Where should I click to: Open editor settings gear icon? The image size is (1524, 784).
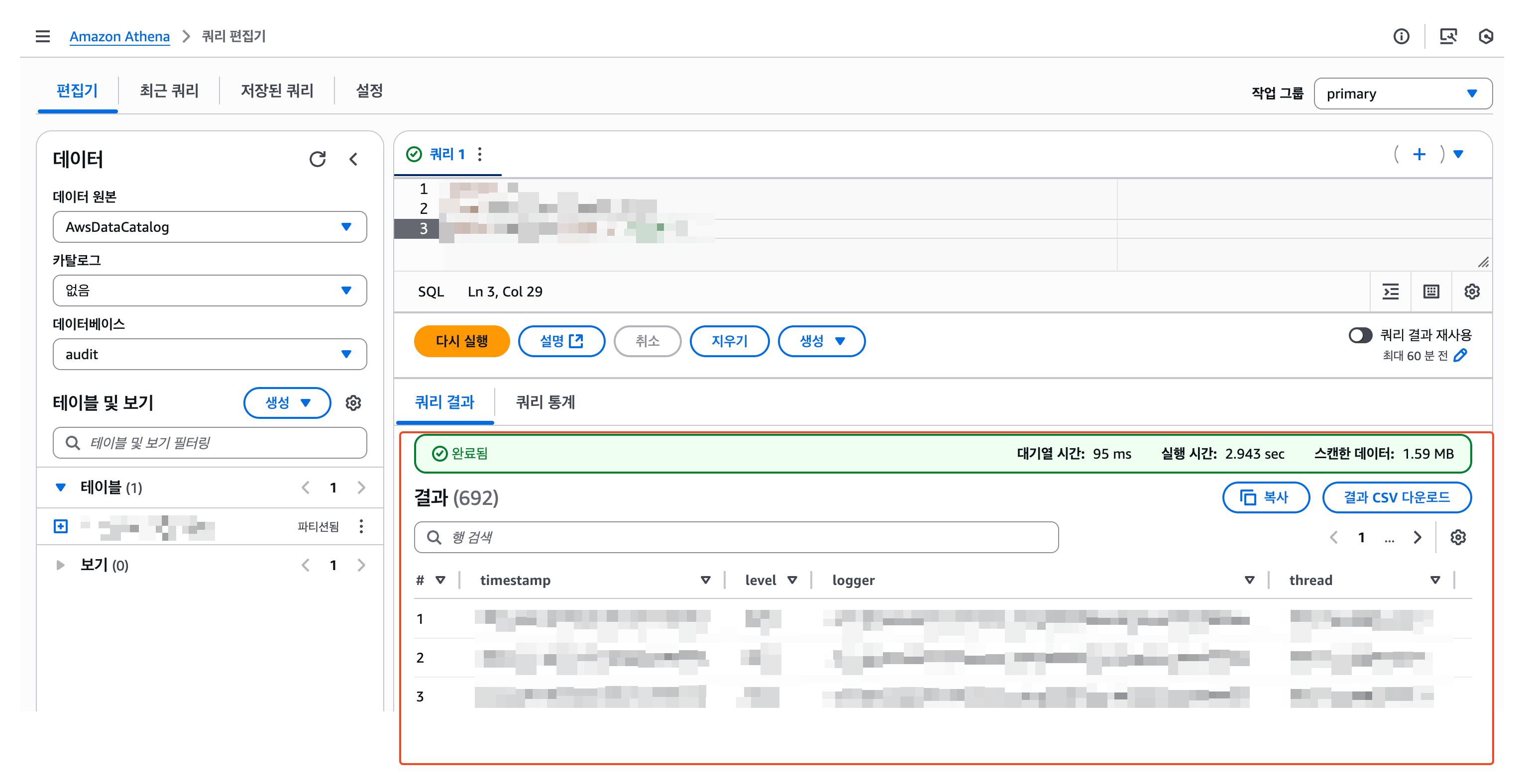[x=1471, y=292]
